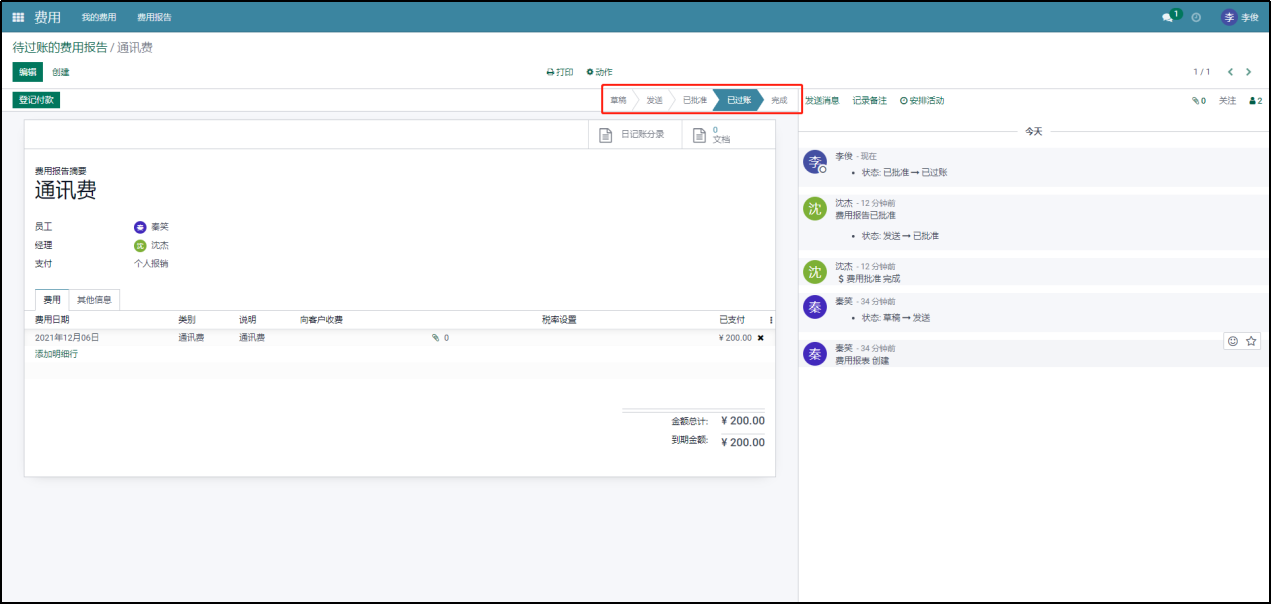1271x605 pixels.
Task: Open the activities clock icon
Action: (x=1196, y=17)
